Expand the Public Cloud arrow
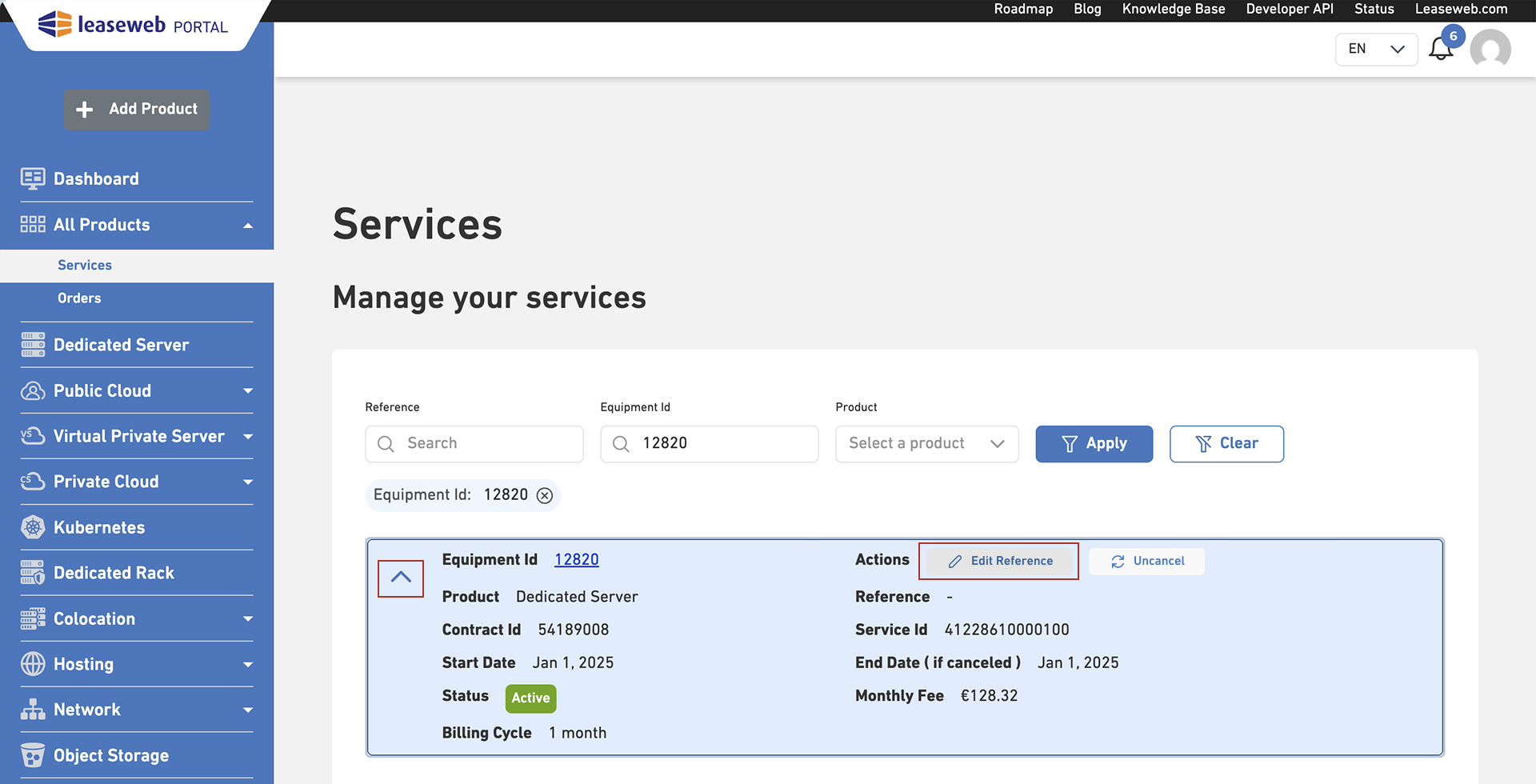This screenshot has width=1536, height=784. pyautogui.click(x=248, y=391)
